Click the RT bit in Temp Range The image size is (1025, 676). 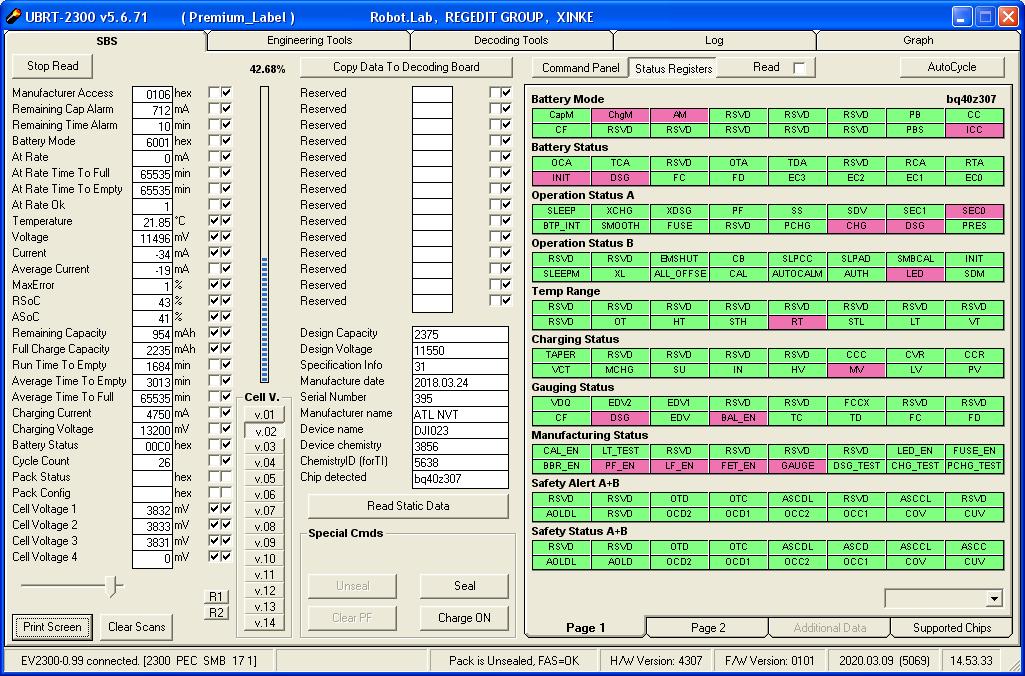pos(797,322)
